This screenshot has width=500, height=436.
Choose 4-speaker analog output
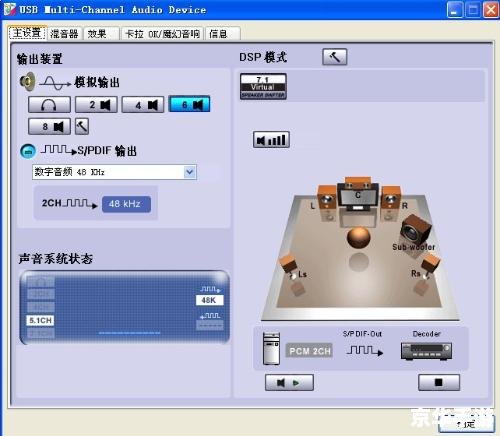pos(143,105)
